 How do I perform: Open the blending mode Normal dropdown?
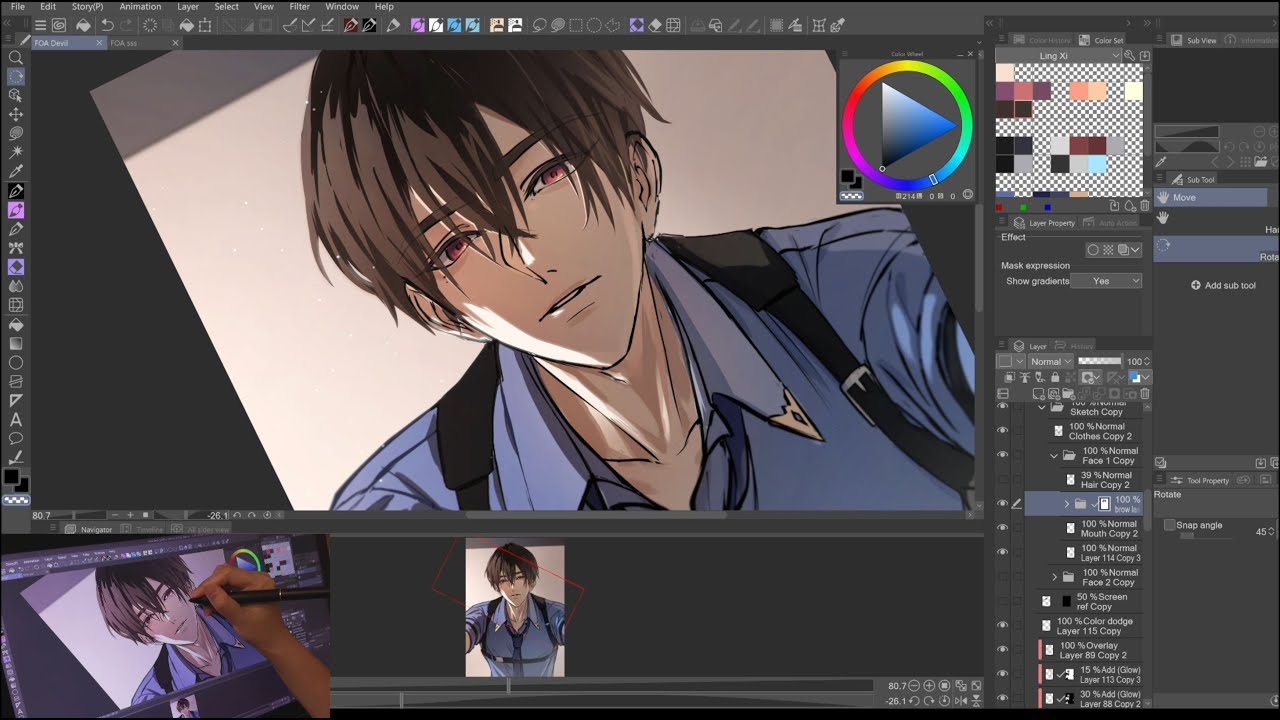tap(1050, 362)
